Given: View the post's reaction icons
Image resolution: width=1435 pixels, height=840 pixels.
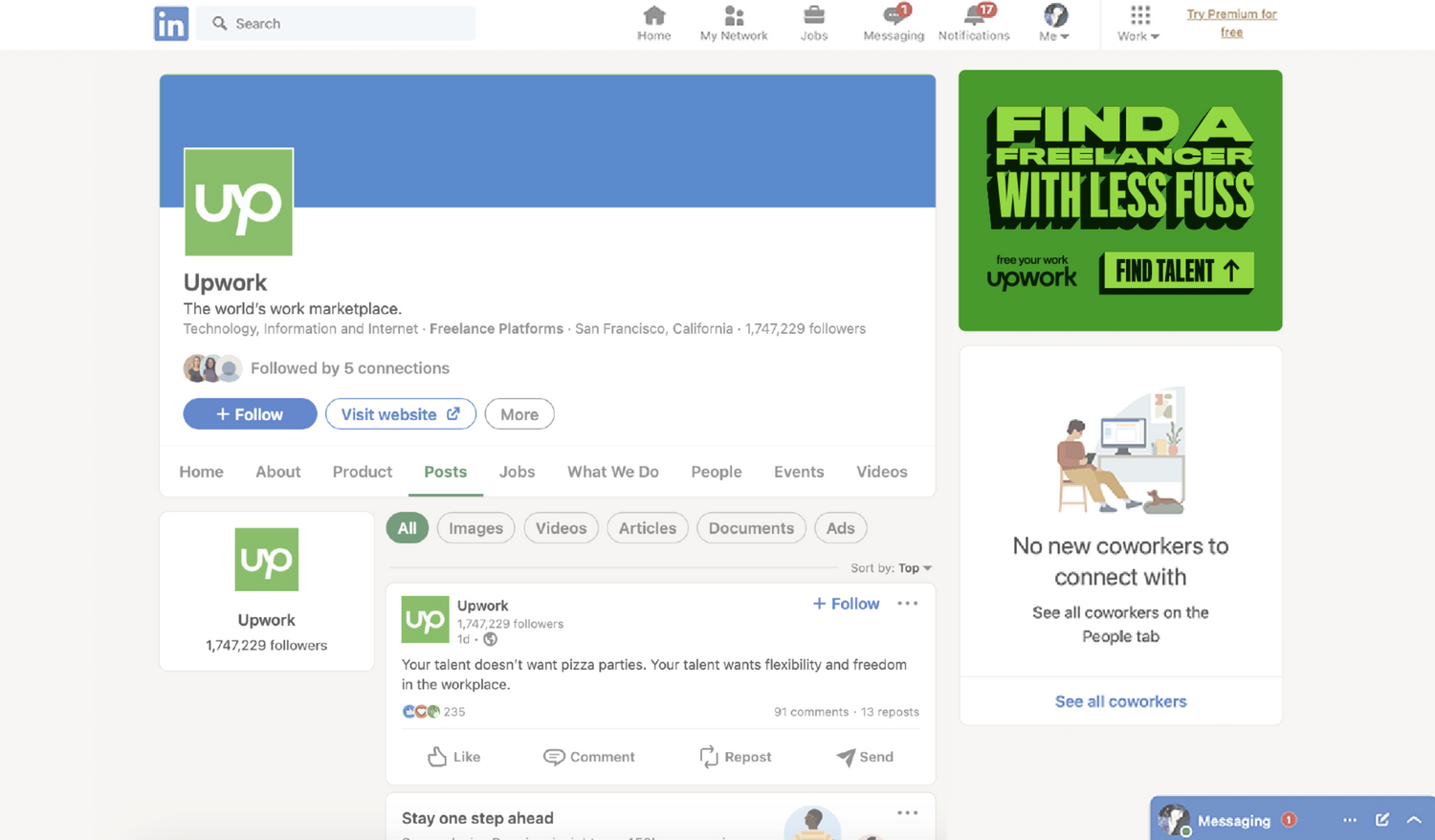Looking at the screenshot, I should pos(422,712).
